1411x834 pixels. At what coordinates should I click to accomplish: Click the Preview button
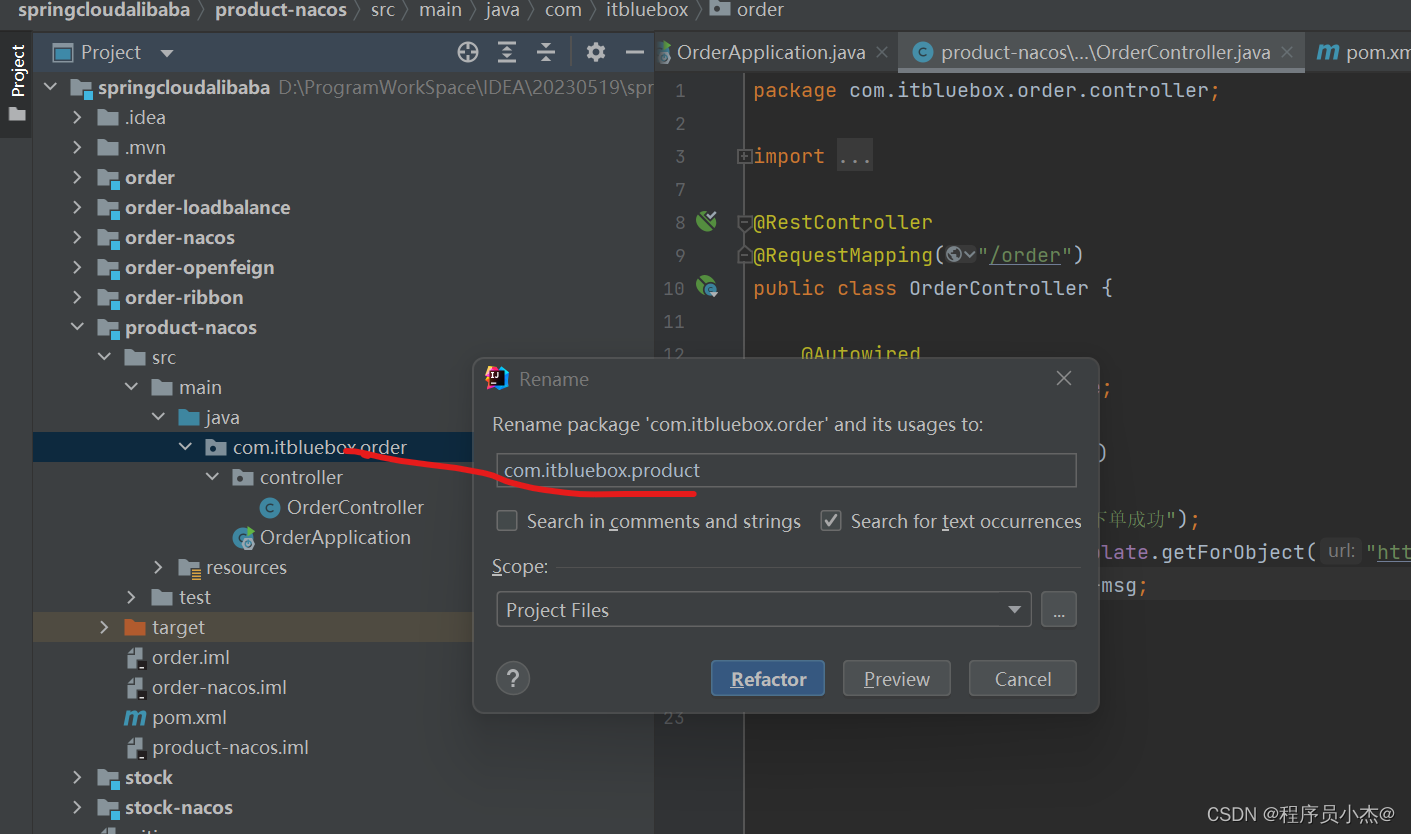pos(896,679)
